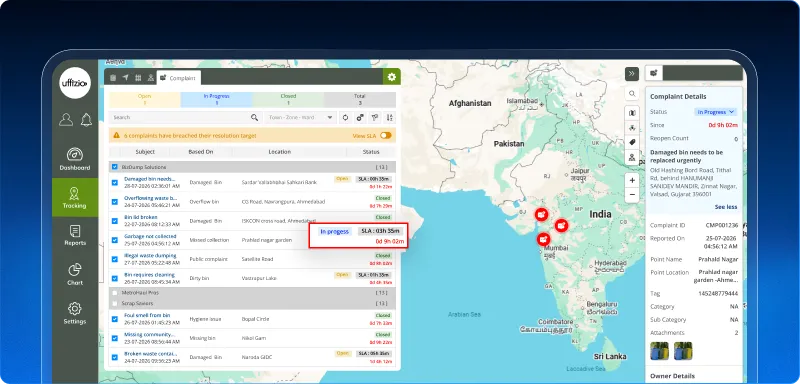Viewport: 800px width, 384px height.
Task: Click the person icon tab in panel header
Action: 151,78
